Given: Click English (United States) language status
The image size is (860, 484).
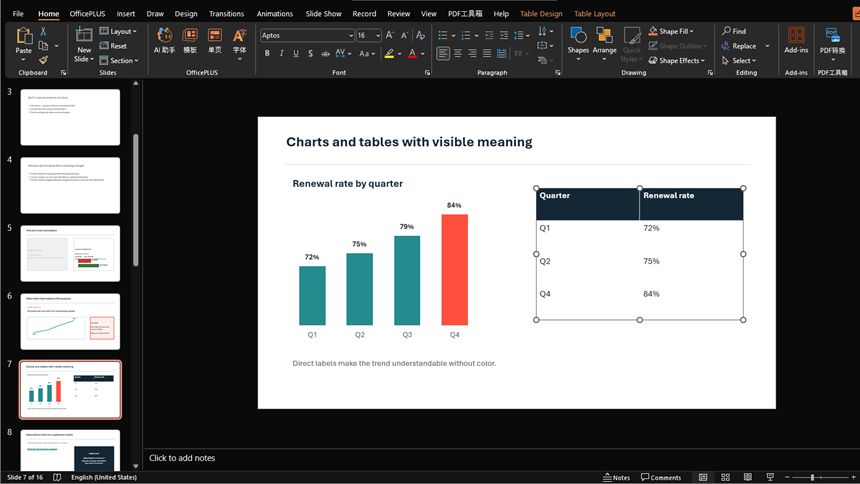Looking at the screenshot, I should click(104, 477).
